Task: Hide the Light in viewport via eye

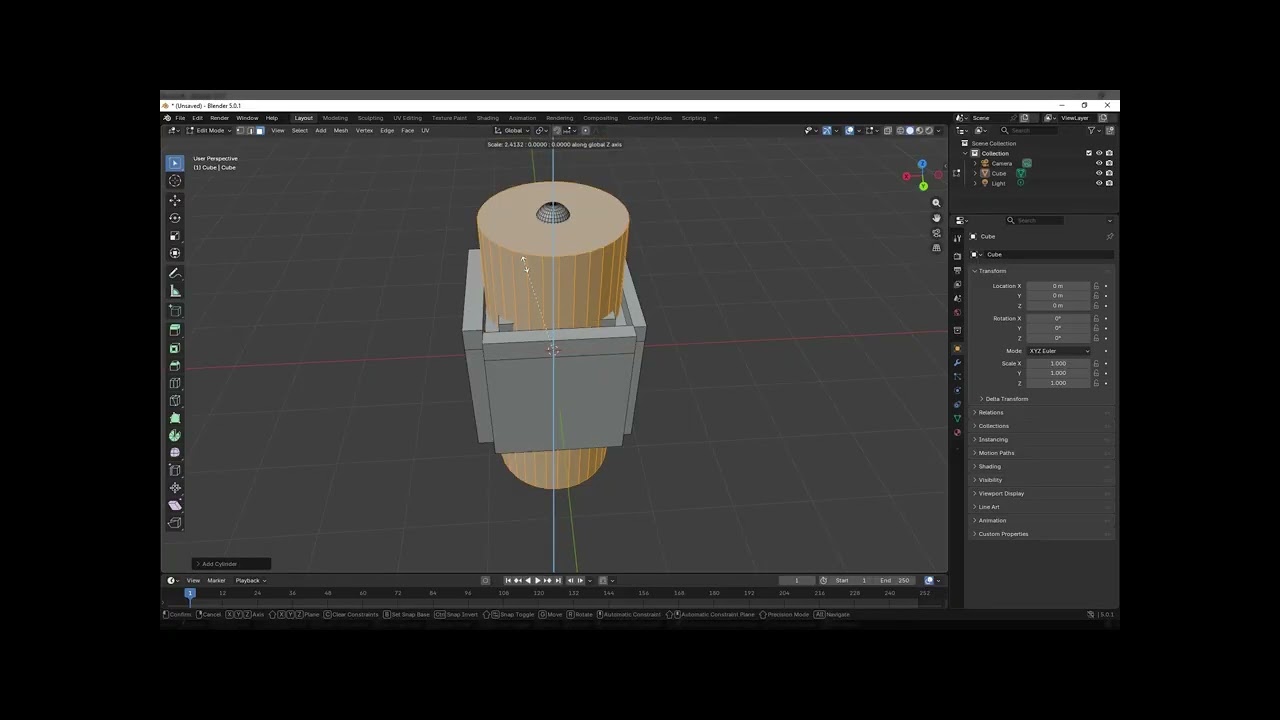Action: [x=1099, y=183]
